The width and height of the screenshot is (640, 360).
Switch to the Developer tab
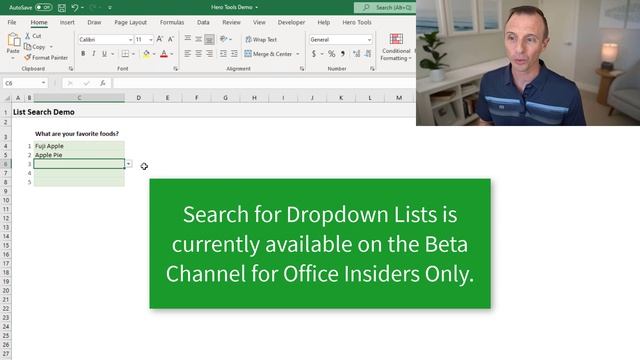pos(291,22)
